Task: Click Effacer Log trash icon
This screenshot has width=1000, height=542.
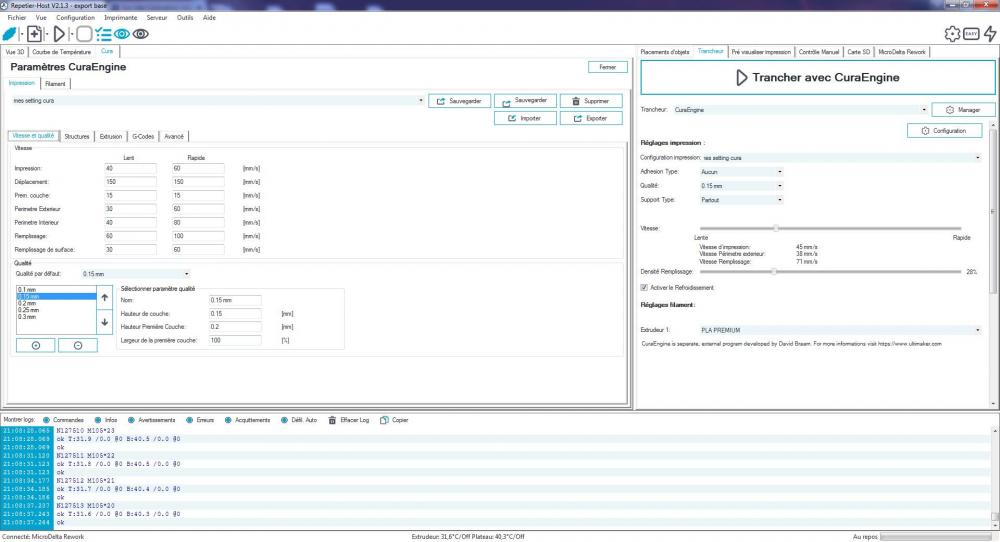Action: [332, 420]
